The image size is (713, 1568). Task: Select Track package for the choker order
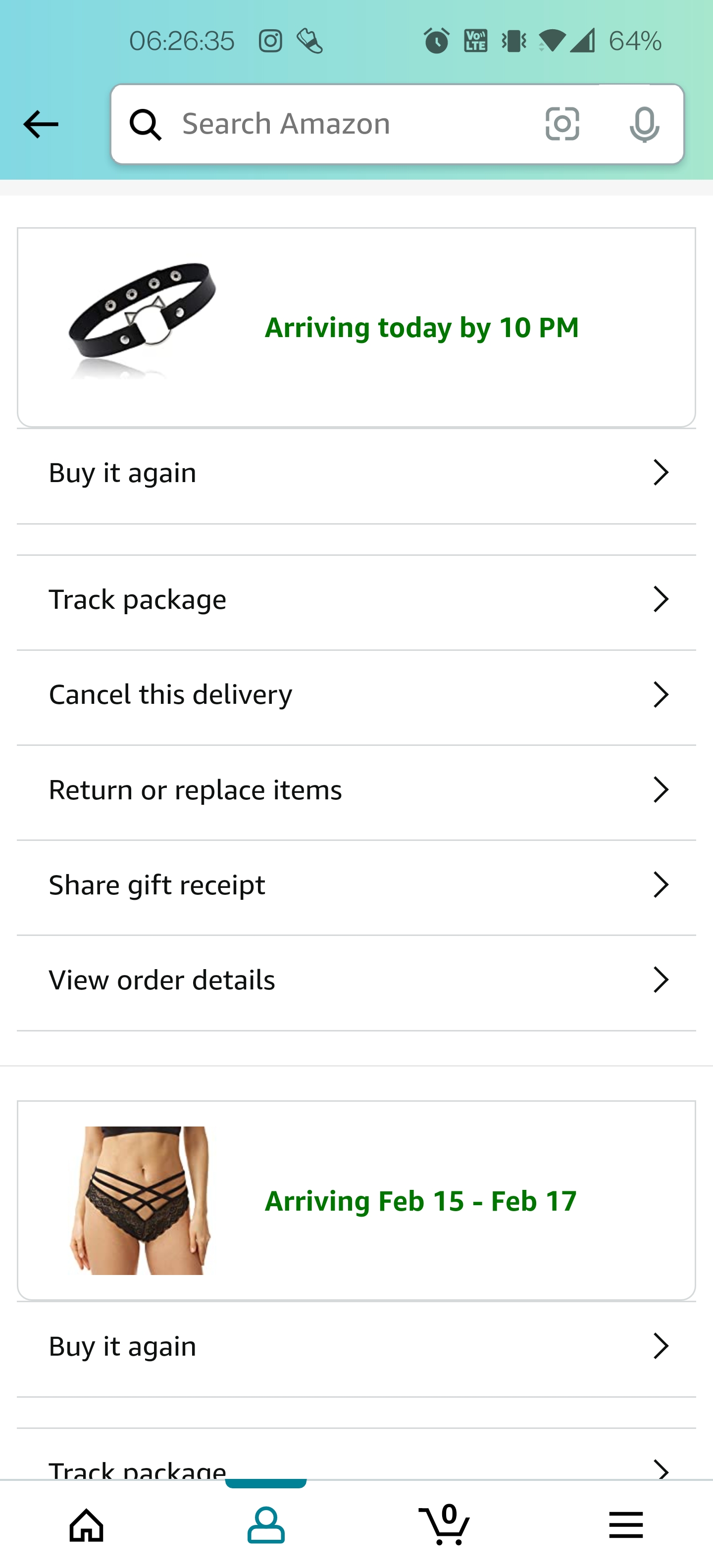point(138,599)
